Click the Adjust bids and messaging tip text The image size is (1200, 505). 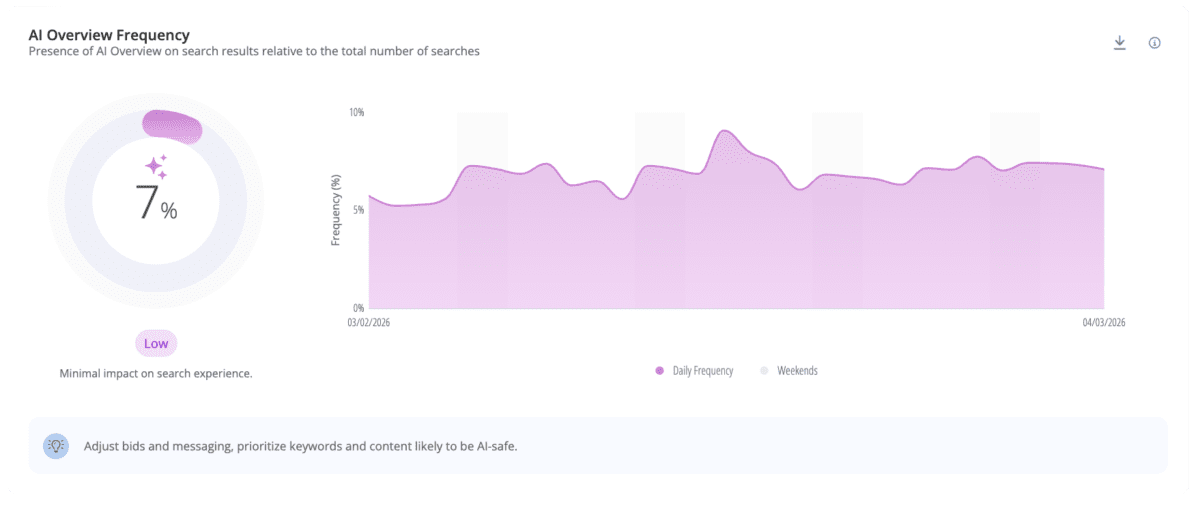(301, 446)
